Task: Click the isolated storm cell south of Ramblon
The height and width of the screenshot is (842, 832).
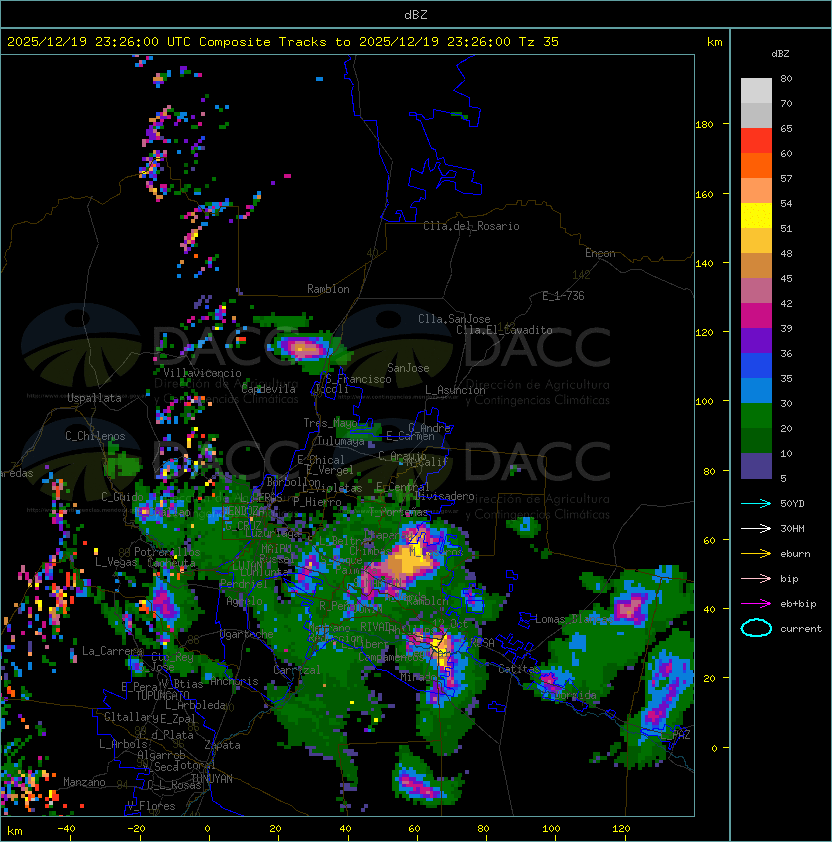Action: pos(304,347)
